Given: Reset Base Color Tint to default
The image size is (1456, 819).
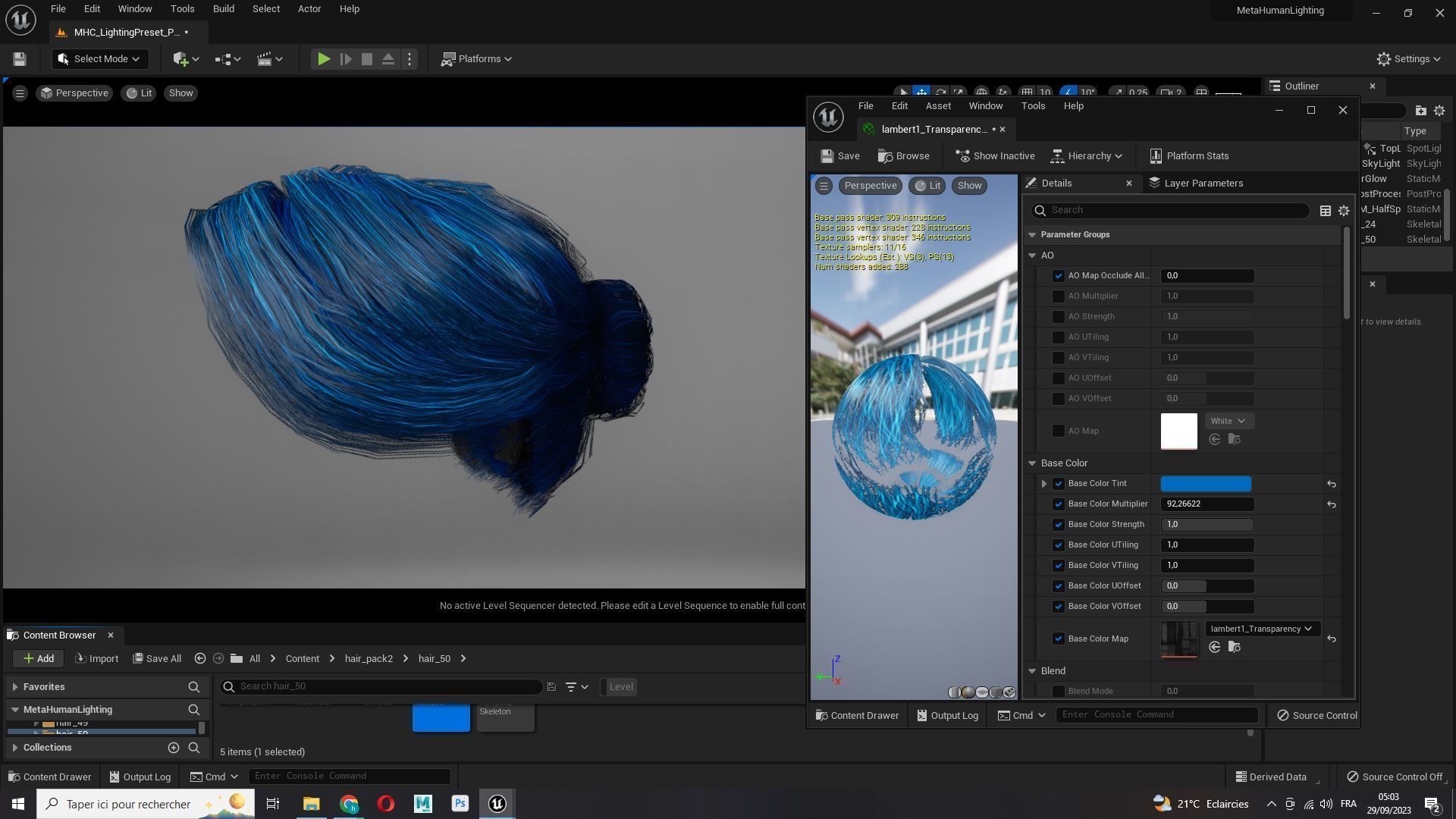Looking at the screenshot, I should pos(1332,484).
